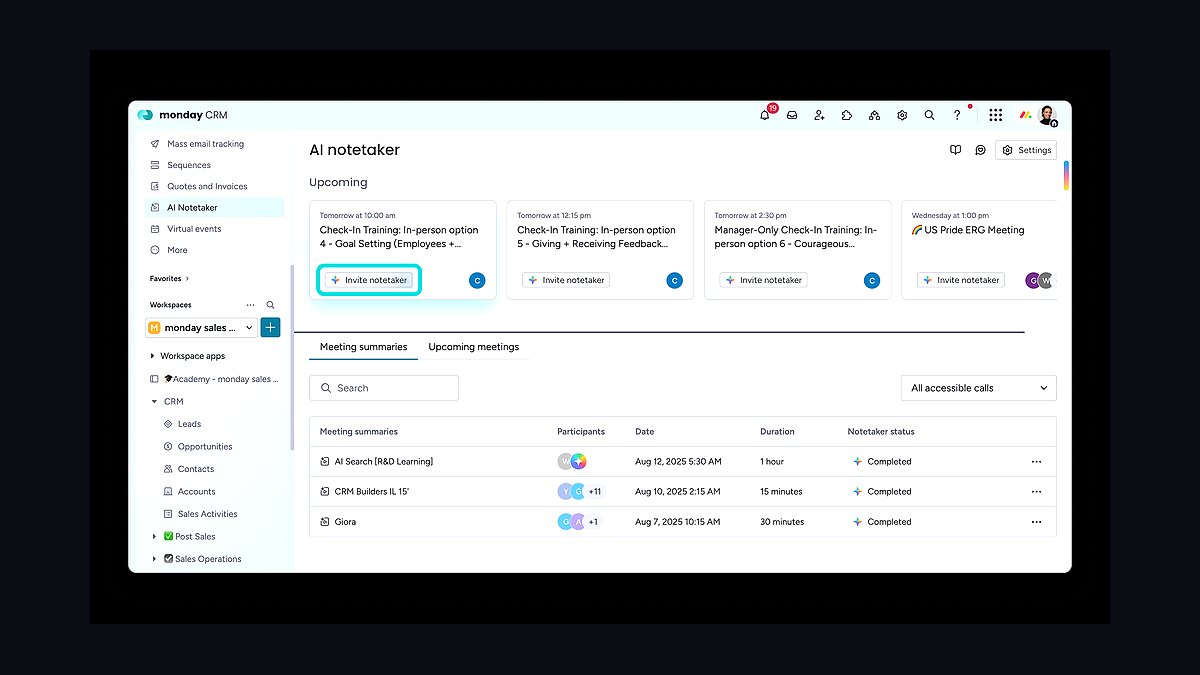The image size is (1200, 675).
Task: Open row menu for CRM Builders IL
Action: pyautogui.click(x=1036, y=492)
